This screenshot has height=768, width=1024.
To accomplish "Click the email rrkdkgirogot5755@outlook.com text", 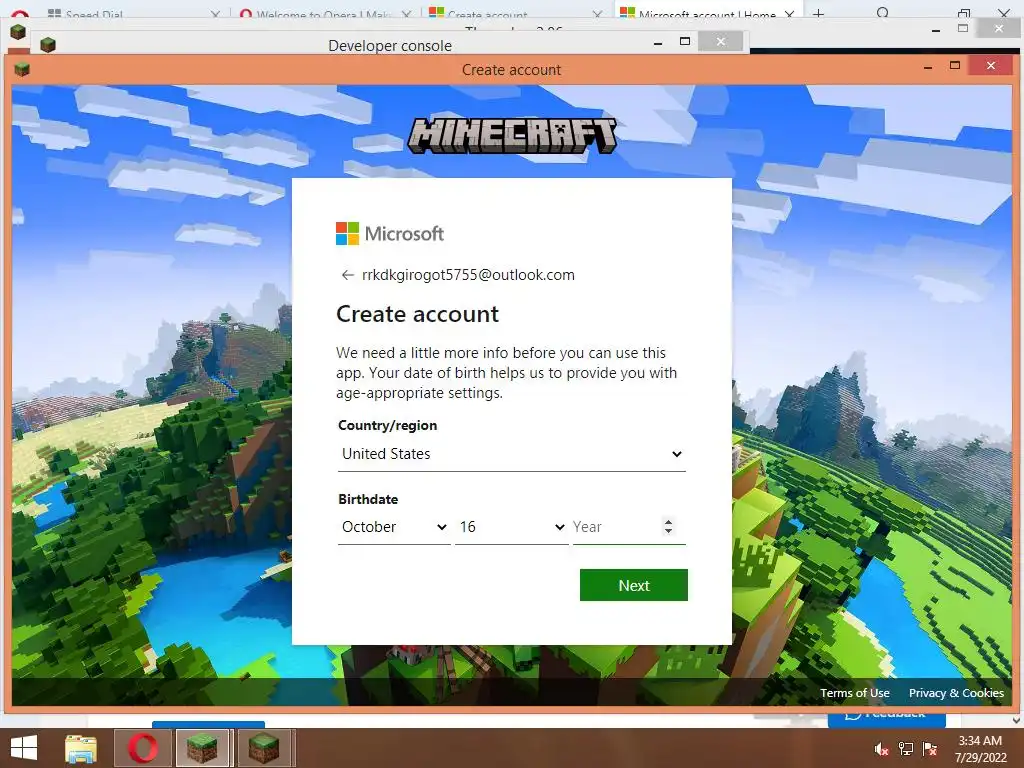I will pyautogui.click(x=468, y=275).
